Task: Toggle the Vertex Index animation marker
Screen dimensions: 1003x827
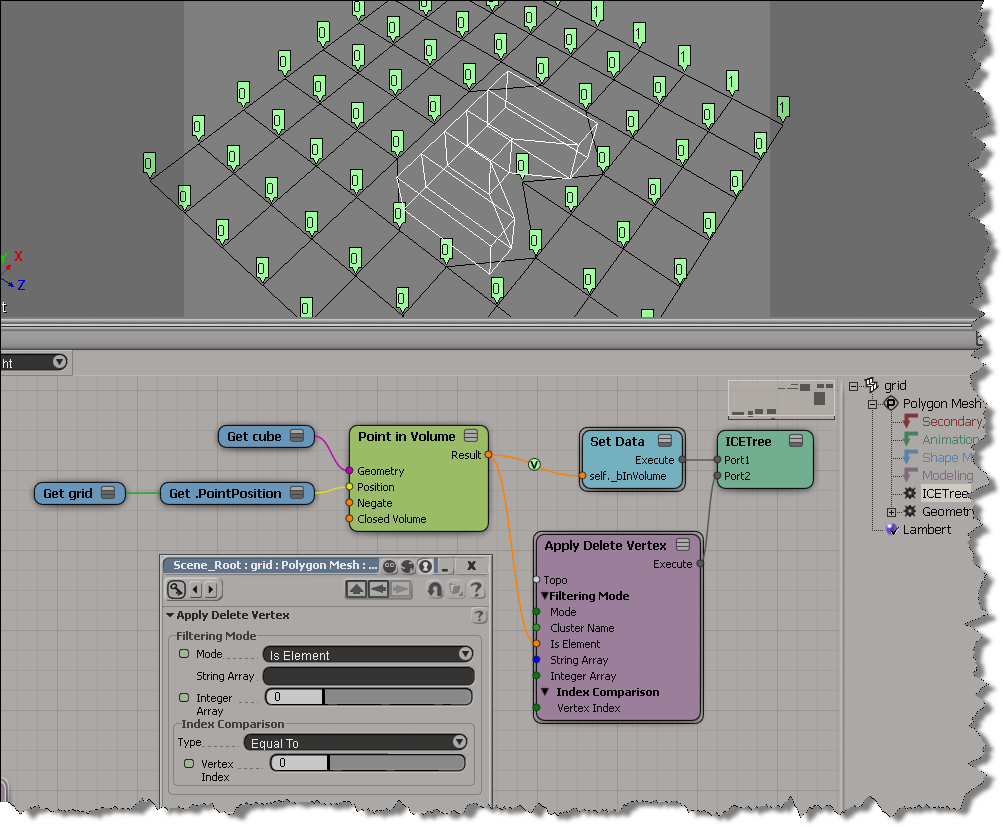Action: [189, 763]
